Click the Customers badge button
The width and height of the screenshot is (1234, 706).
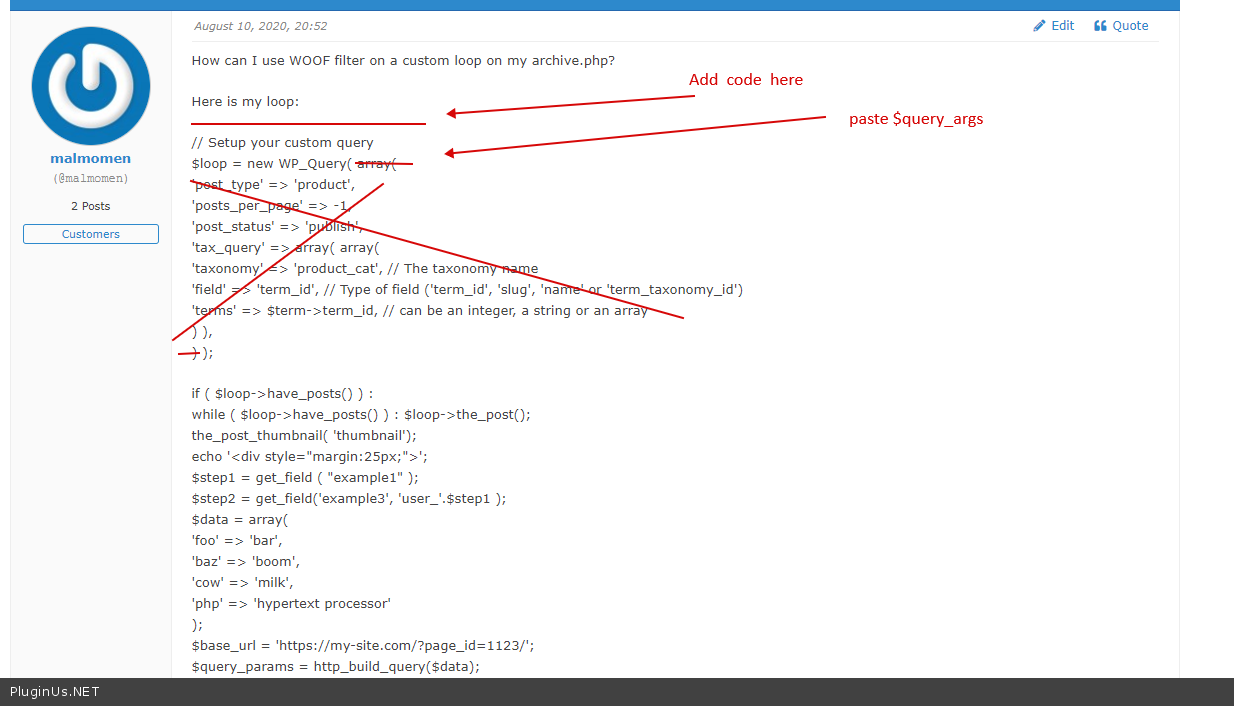[91, 234]
